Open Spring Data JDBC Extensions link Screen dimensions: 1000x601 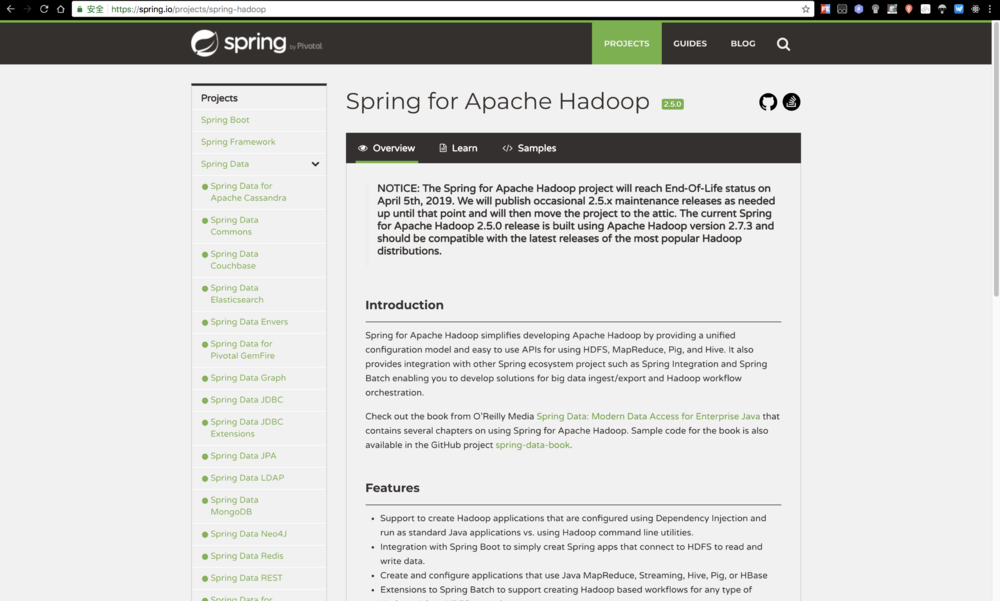tap(247, 427)
